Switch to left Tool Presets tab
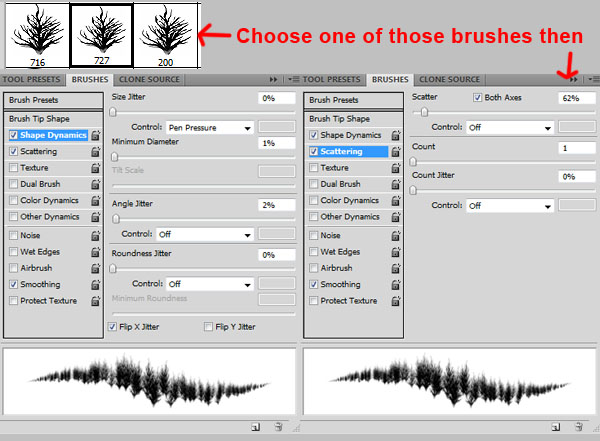The height and width of the screenshot is (441, 600). click(x=32, y=80)
